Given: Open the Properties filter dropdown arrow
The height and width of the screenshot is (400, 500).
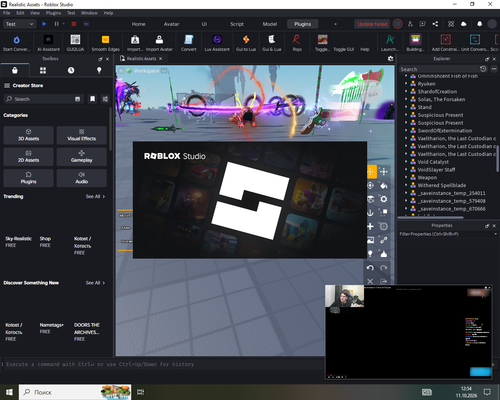Looking at the screenshot, I should tap(495, 234).
